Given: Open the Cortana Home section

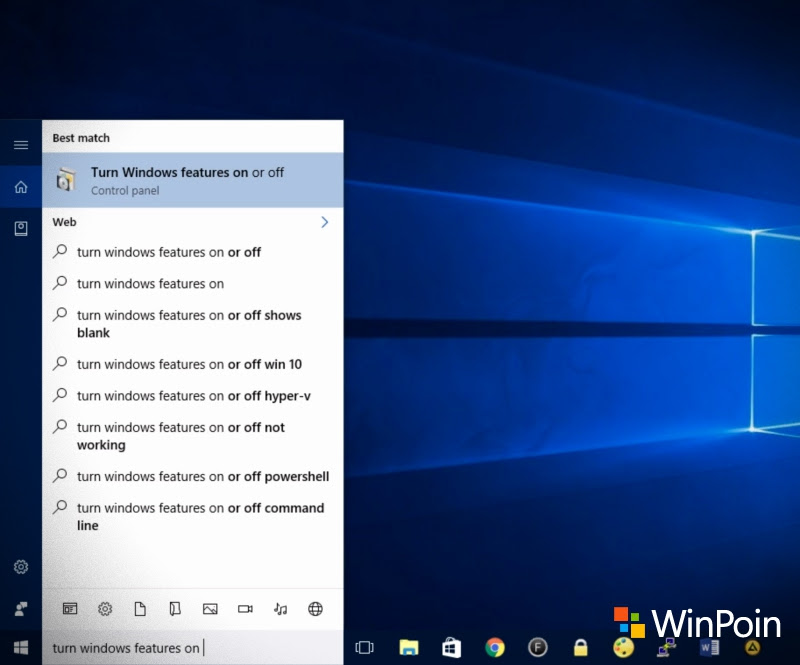Looking at the screenshot, I should pyautogui.click(x=21, y=187).
